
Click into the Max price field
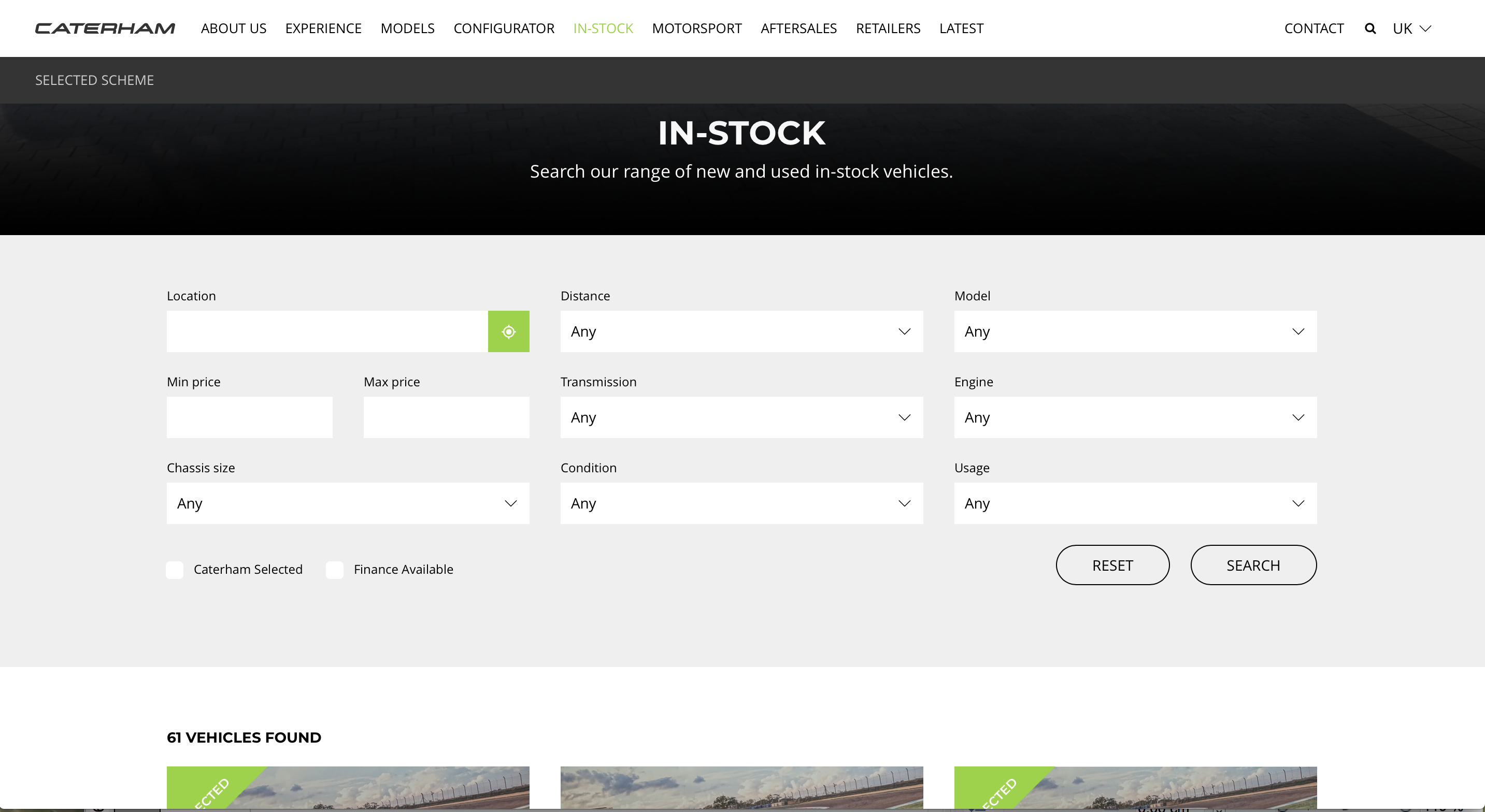pos(446,417)
